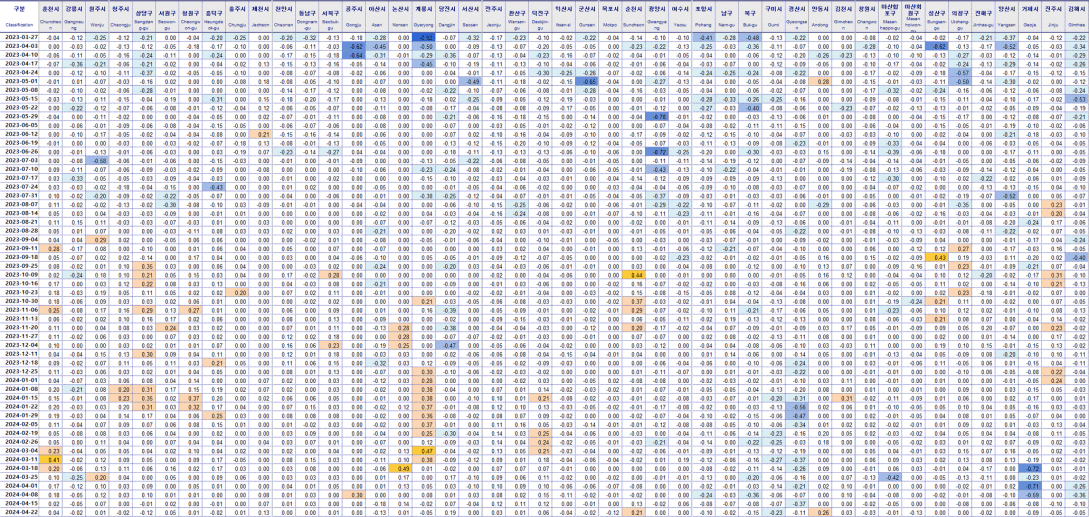Select the 2023-07-03 date row label
This screenshot has width=1089, height=517.
[x=18, y=160]
